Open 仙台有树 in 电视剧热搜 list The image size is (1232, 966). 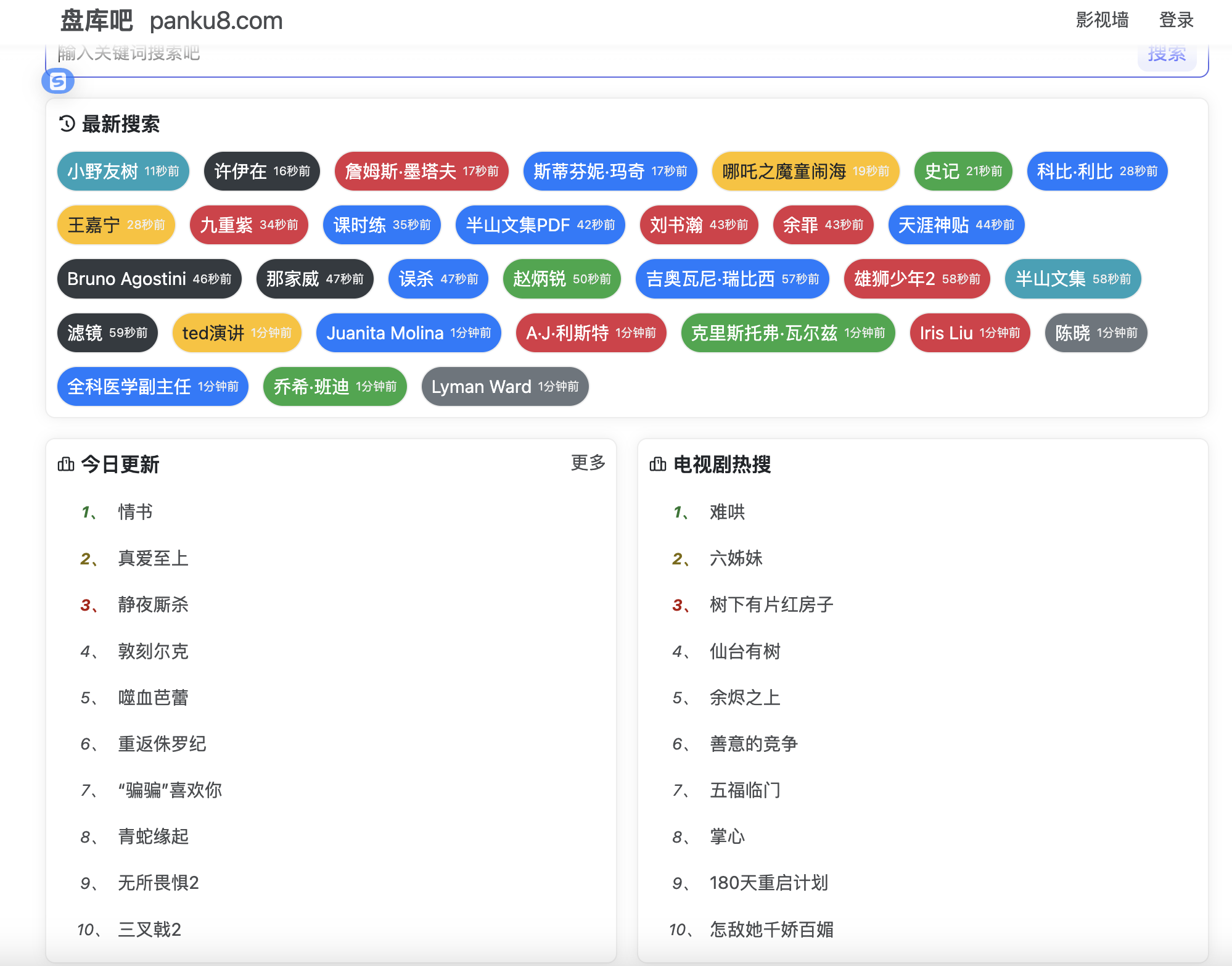[745, 651]
